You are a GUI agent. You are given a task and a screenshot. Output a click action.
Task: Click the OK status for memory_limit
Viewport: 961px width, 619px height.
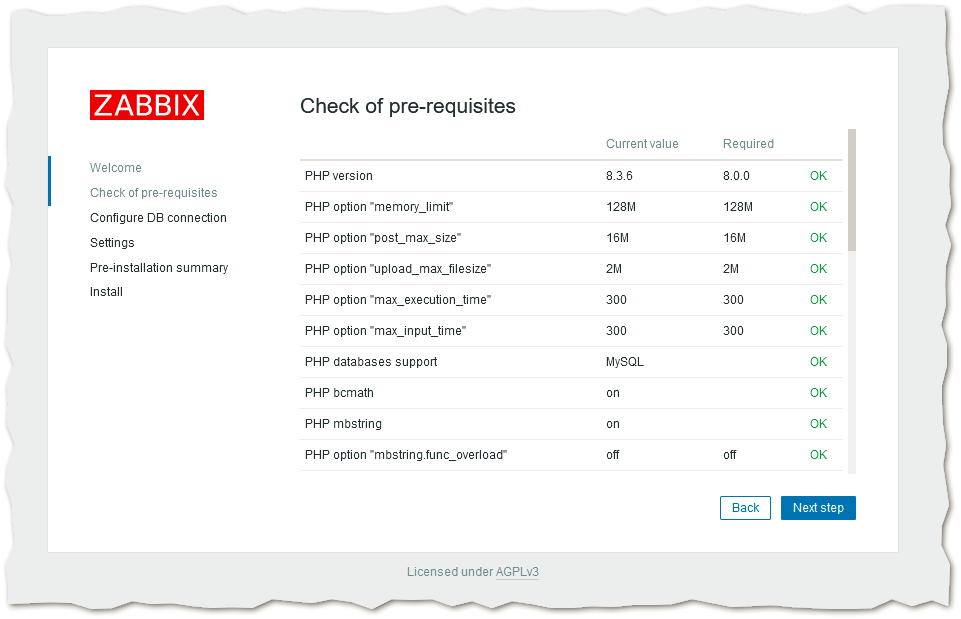pyautogui.click(x=818, y=207)
